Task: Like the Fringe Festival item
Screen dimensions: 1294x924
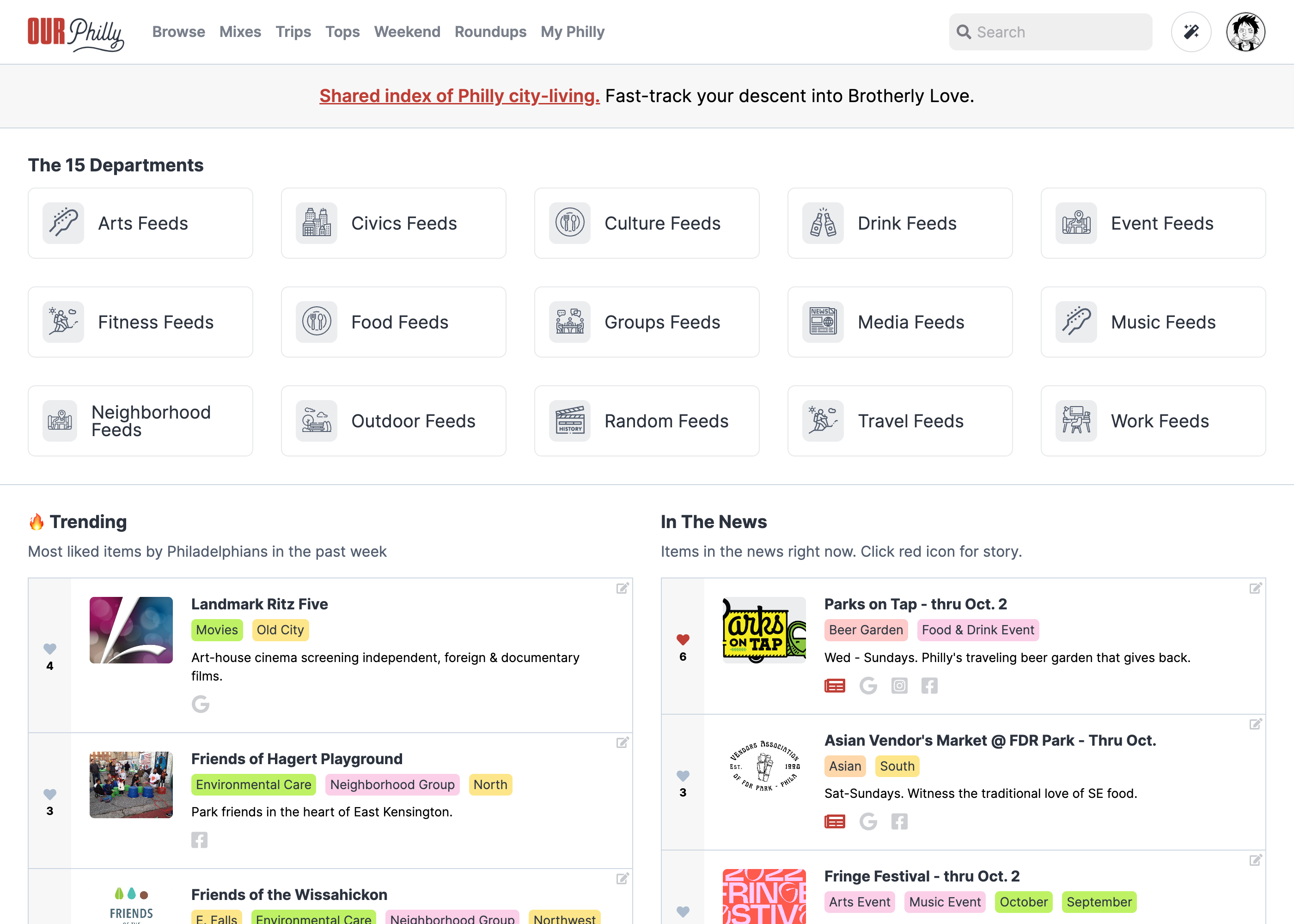Action: (683, 912)
